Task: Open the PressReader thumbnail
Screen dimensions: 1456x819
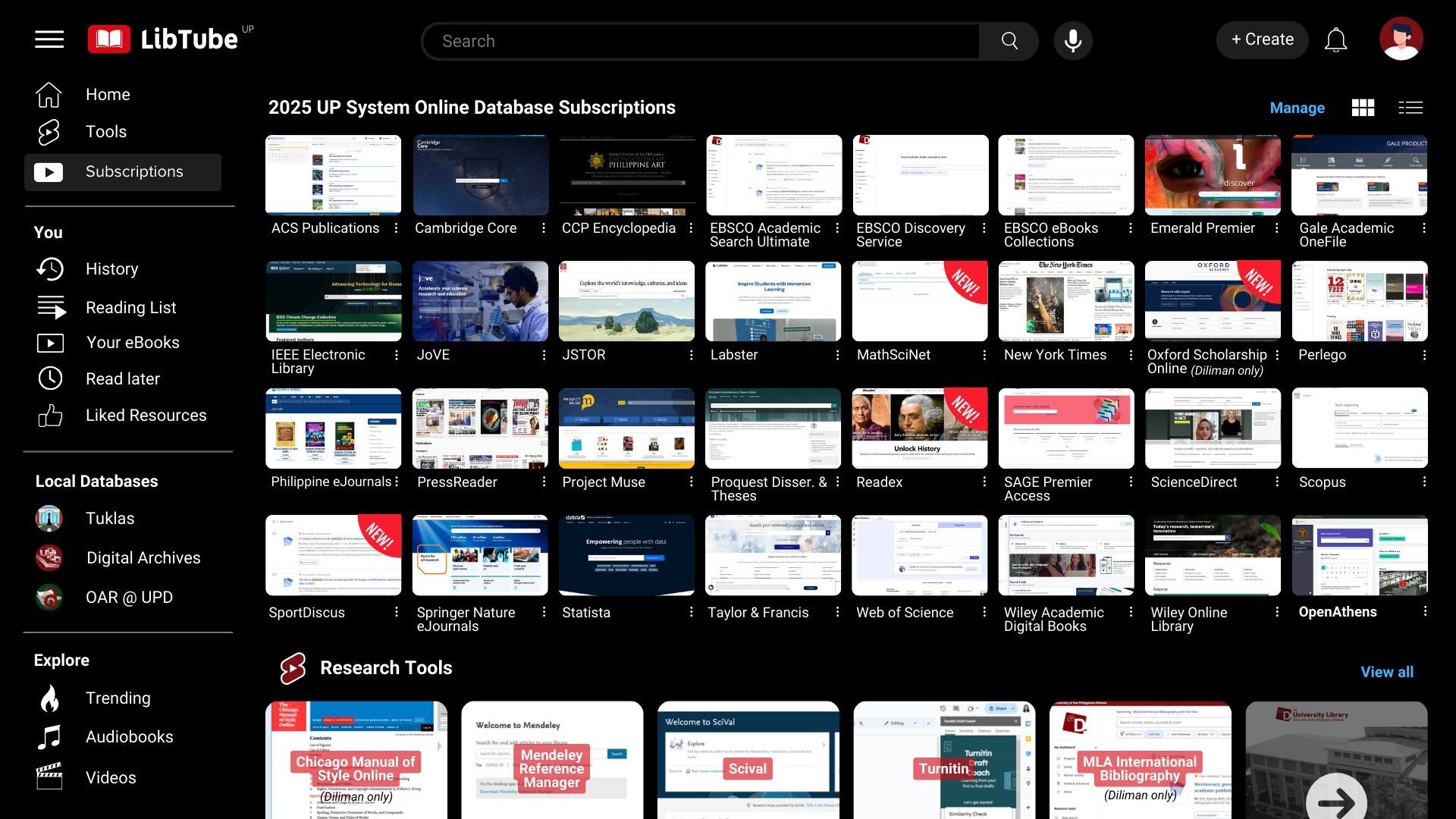Action: pos(480,428)
